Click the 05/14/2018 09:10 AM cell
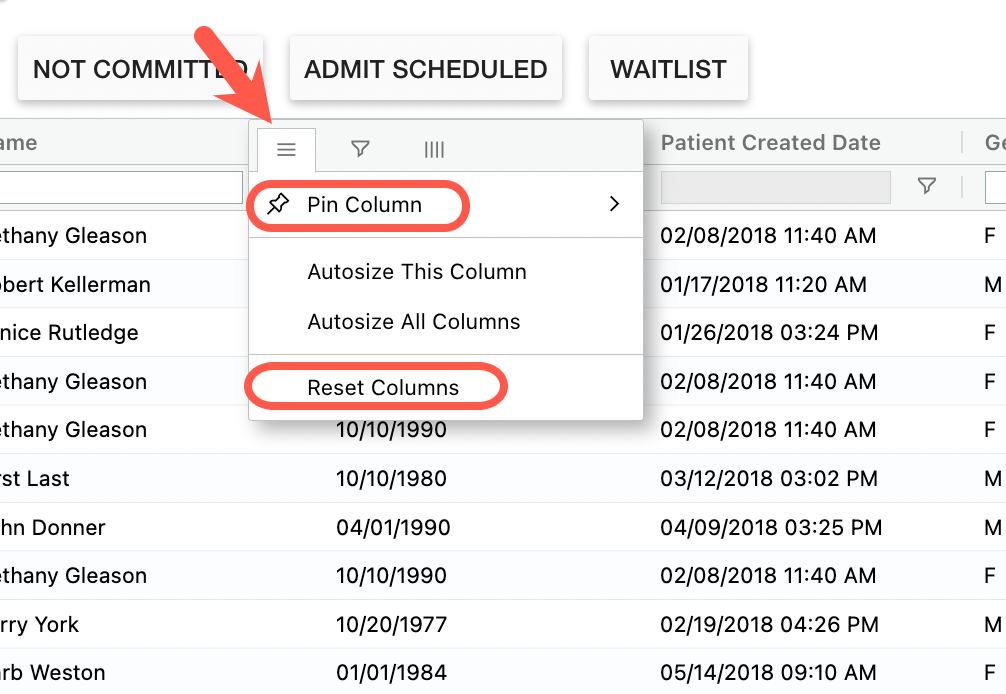This screenshot has height=694, width=1006. [768, 673]
